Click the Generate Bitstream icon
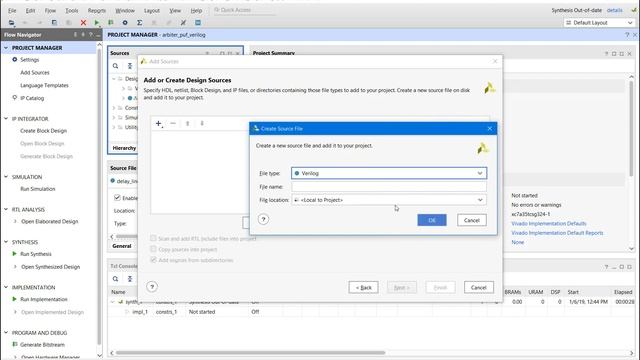640x360 pixels. point(15,344)
